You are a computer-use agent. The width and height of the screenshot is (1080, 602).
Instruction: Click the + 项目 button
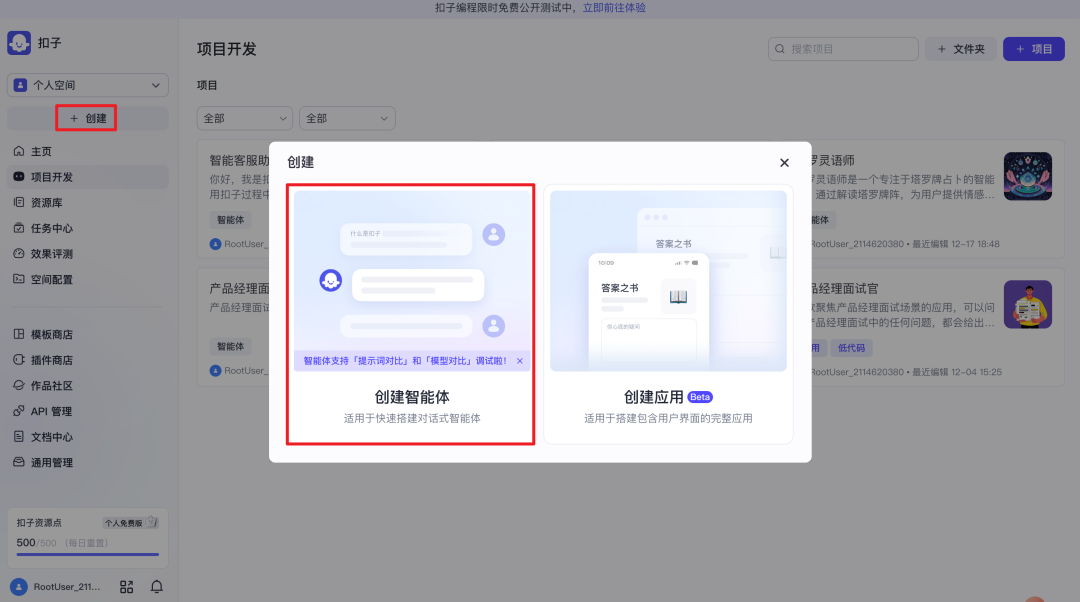(x=1034, y=49)
